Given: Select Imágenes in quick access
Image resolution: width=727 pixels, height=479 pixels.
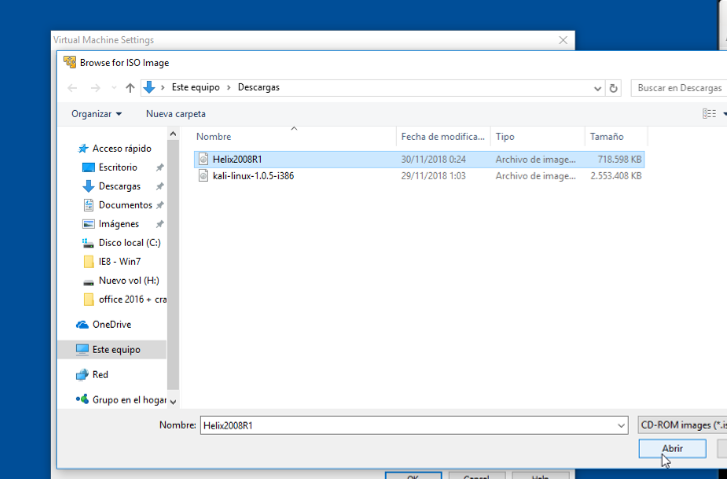Looking at the screenshot, I should pos(88,224).
